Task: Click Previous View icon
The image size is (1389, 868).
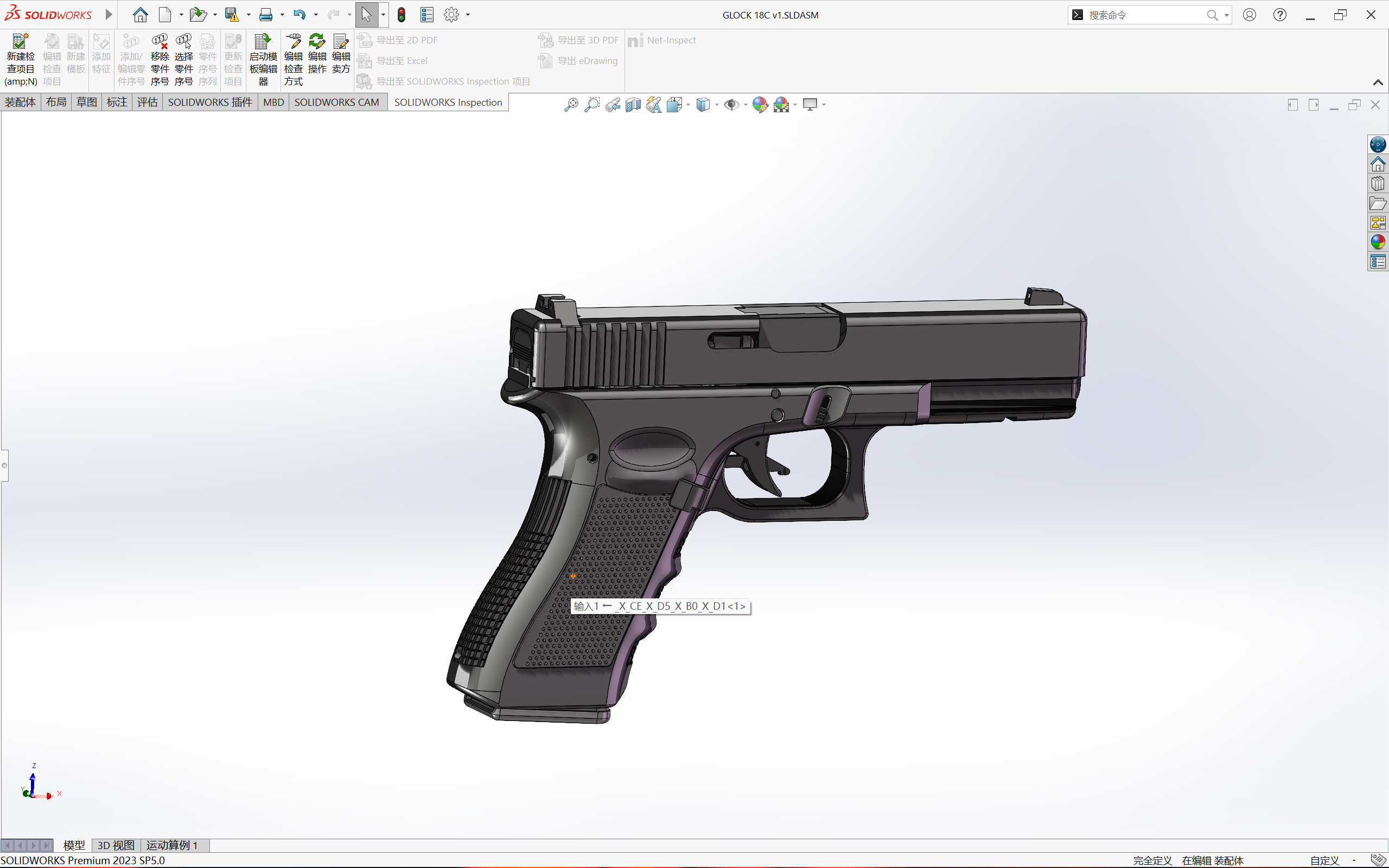Action: (x=613, y=105)
